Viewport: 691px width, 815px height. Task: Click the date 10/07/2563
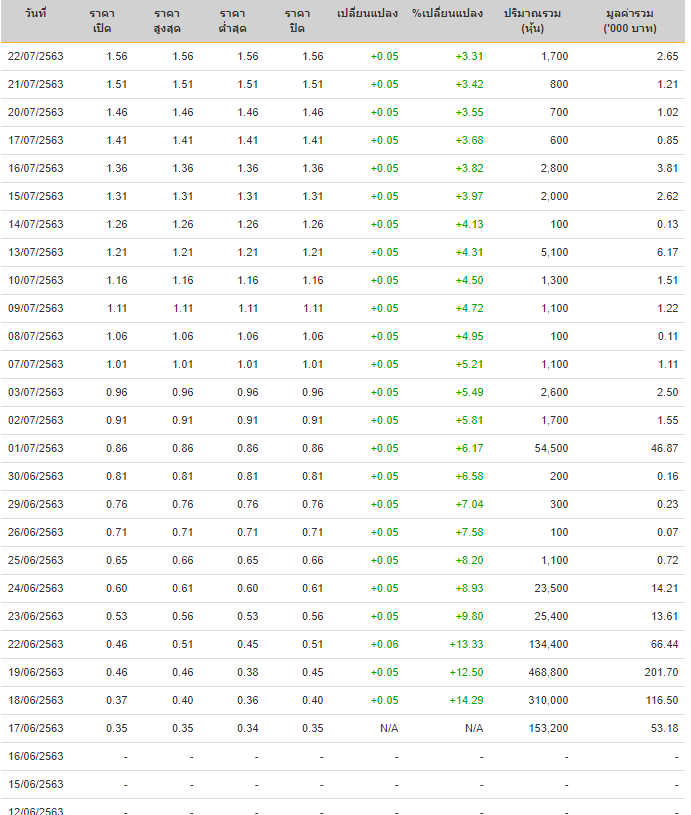click(x=35, y=281)
